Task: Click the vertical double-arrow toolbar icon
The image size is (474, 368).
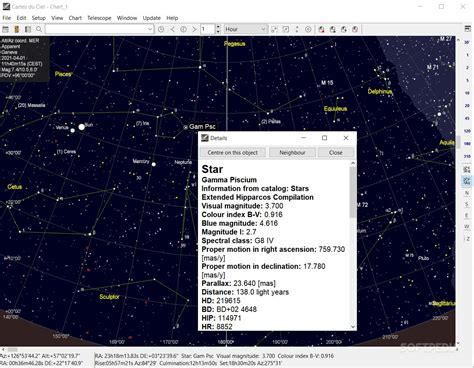Action: point(297,29)
